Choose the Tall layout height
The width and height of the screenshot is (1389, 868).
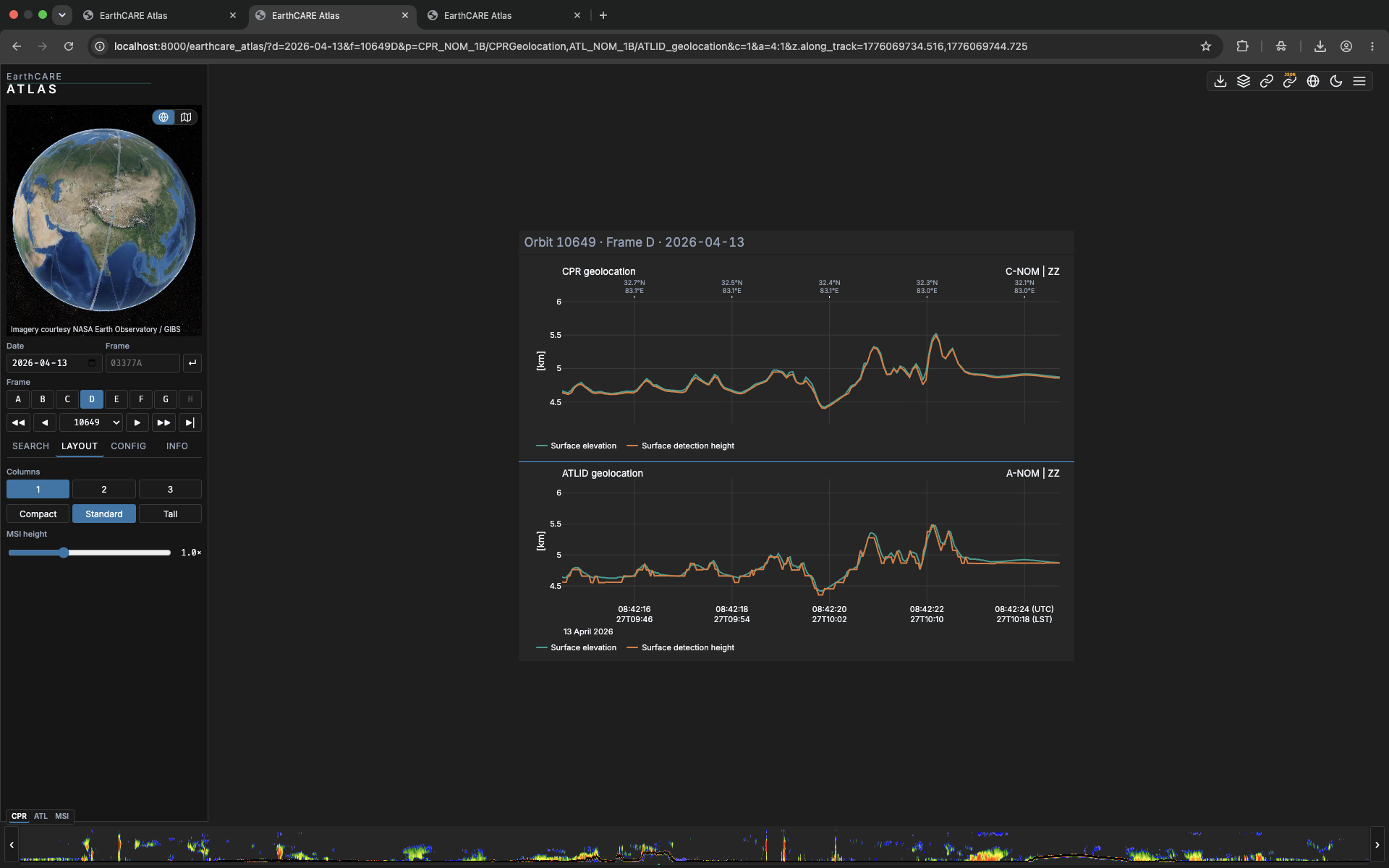click(170, 514)
